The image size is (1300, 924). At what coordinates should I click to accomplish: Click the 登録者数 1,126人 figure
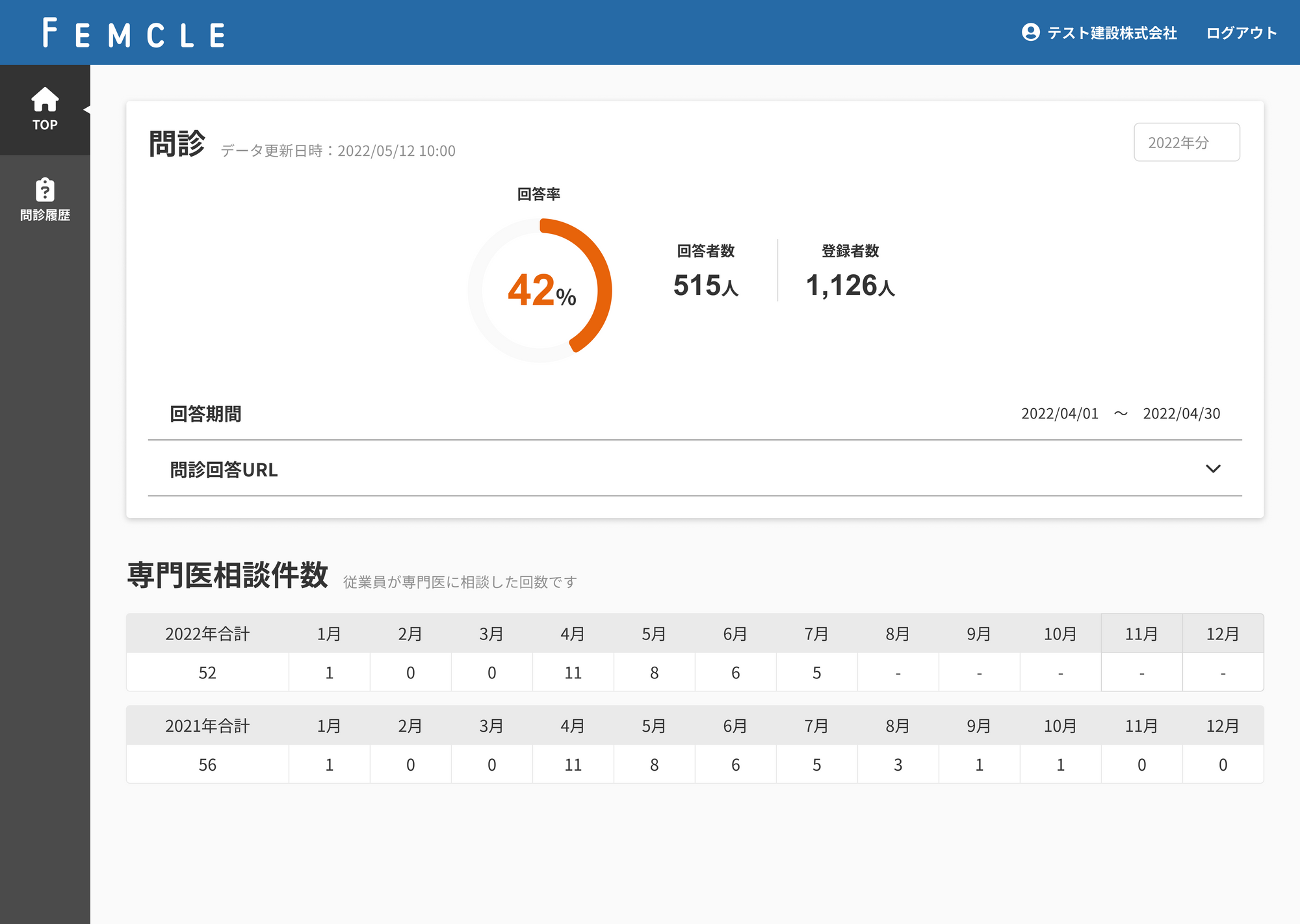(x=850, y=286)
